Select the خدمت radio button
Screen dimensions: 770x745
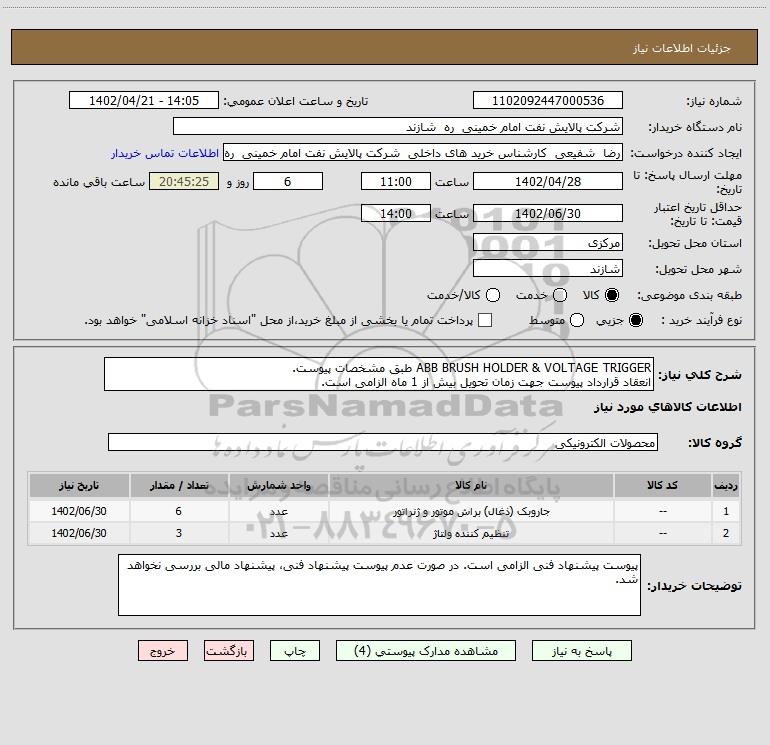tap(560, 295)
